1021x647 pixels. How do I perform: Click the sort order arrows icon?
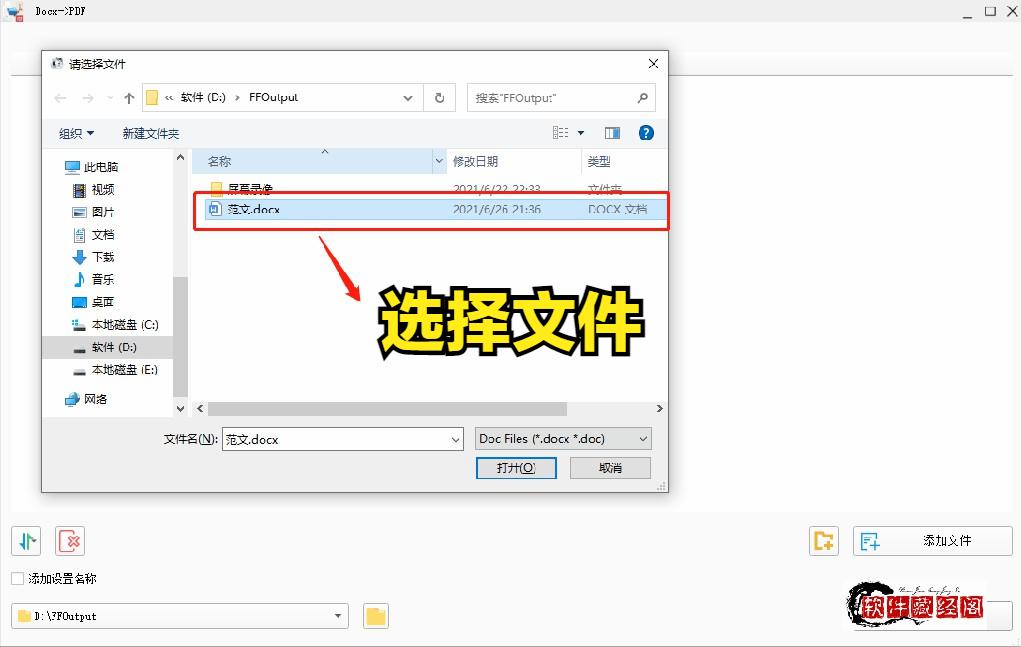(25, 540)
